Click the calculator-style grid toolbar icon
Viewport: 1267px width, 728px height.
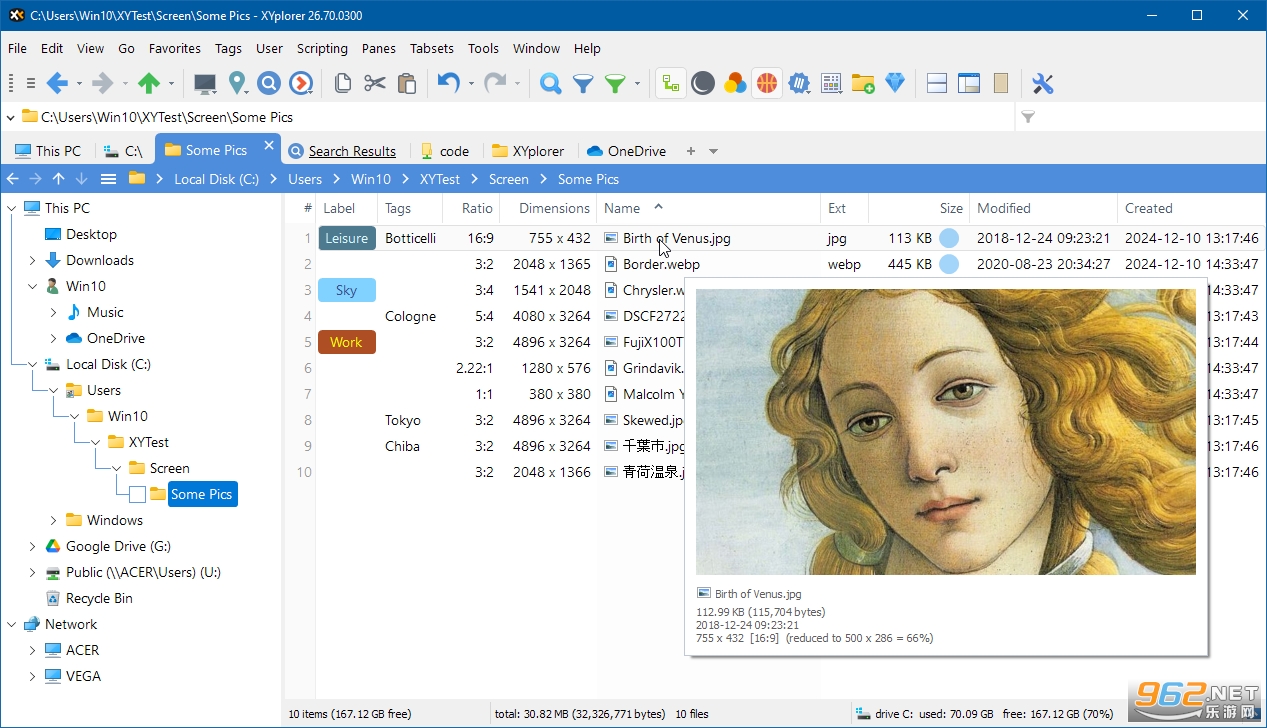click(831, 83)
